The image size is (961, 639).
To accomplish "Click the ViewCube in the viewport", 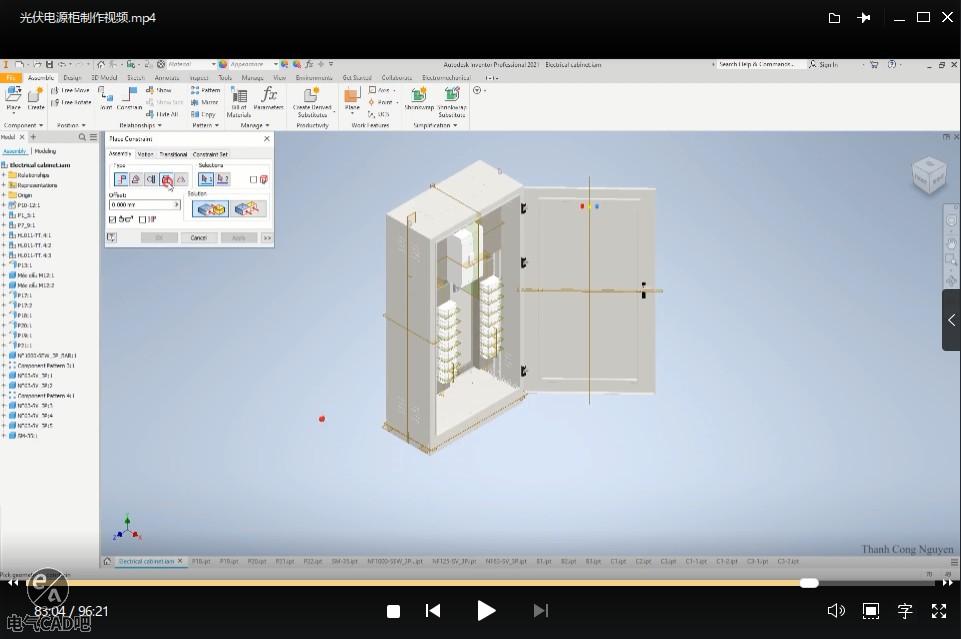I will tap(927, 176).
